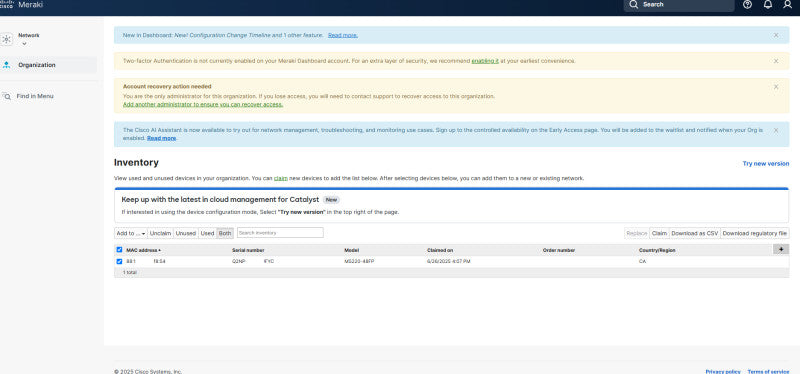Click the Network sidebar icon
The width and height of the screenshot is (800, 374).
click(7, 39)
